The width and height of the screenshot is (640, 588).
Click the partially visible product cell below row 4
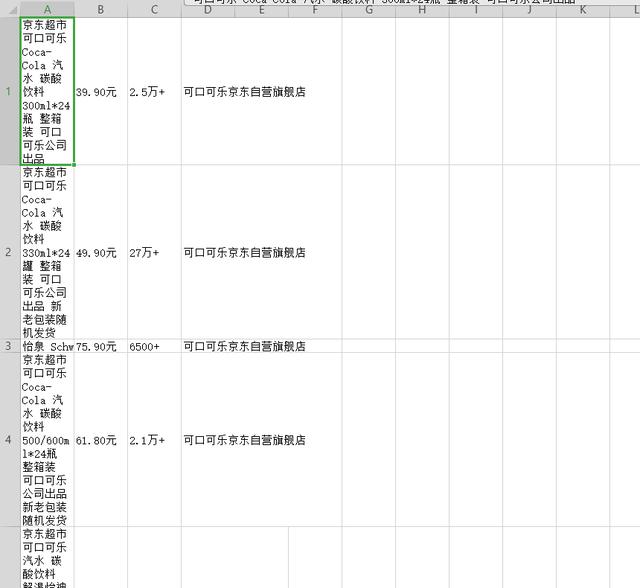click(x=47, y=557)
